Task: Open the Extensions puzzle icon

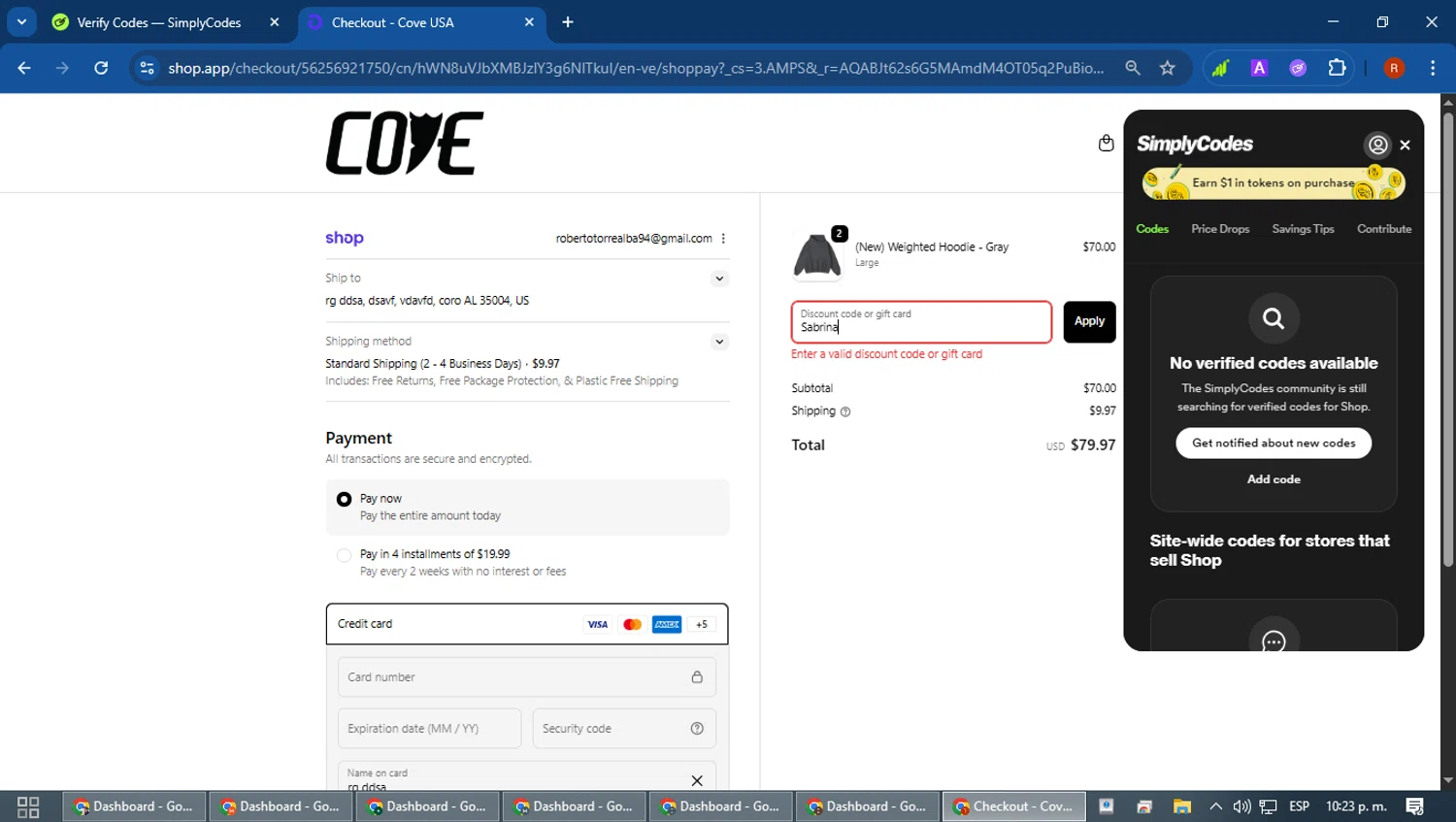Action: point(1338,68)
